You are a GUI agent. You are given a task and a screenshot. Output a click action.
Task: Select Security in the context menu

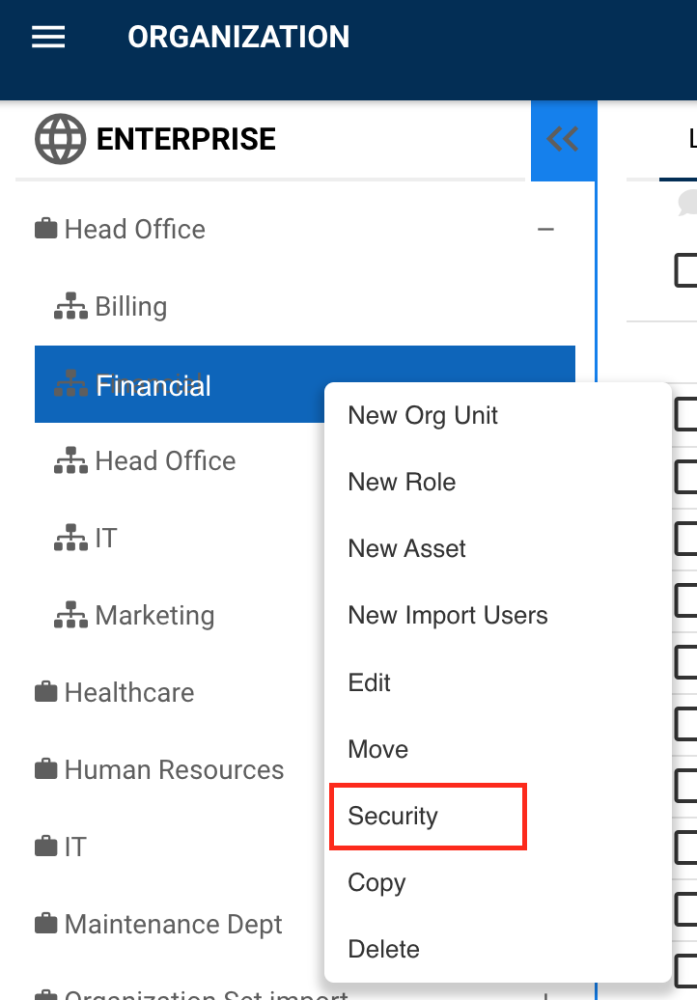click(393, 816)
